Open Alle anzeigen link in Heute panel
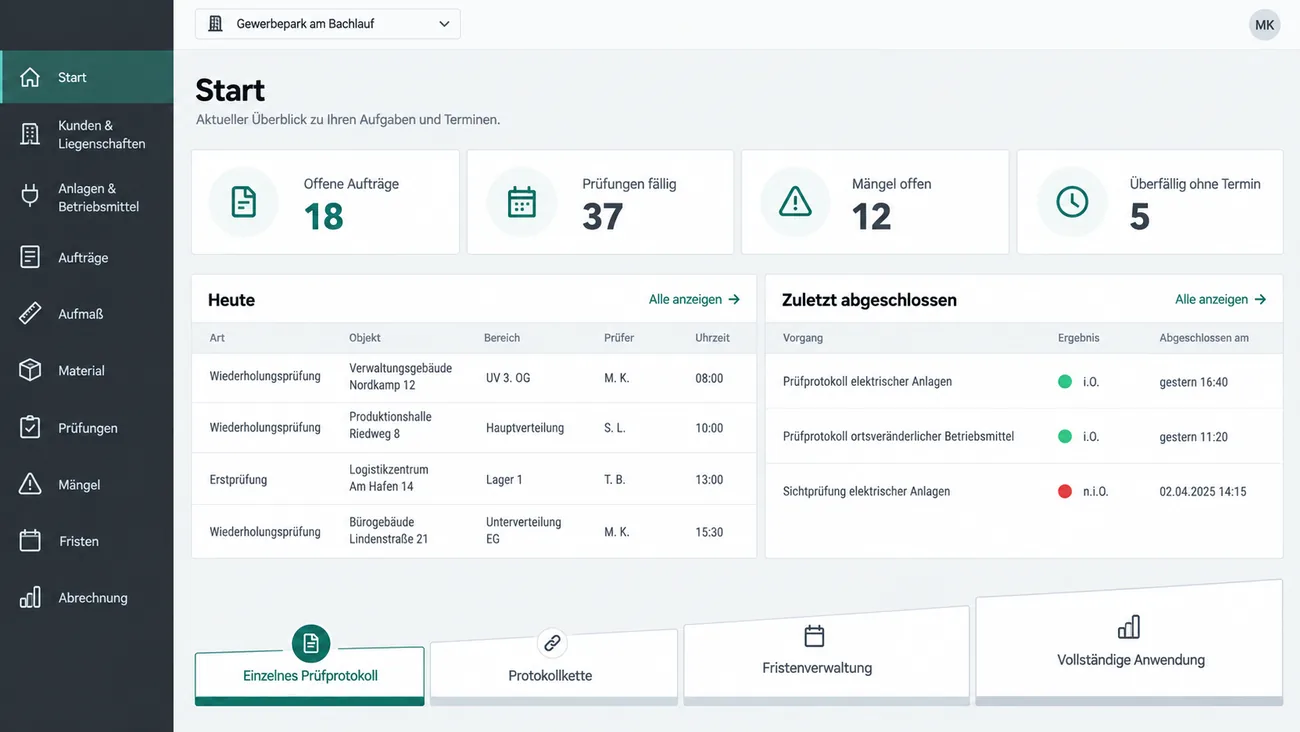 [694, 299]
